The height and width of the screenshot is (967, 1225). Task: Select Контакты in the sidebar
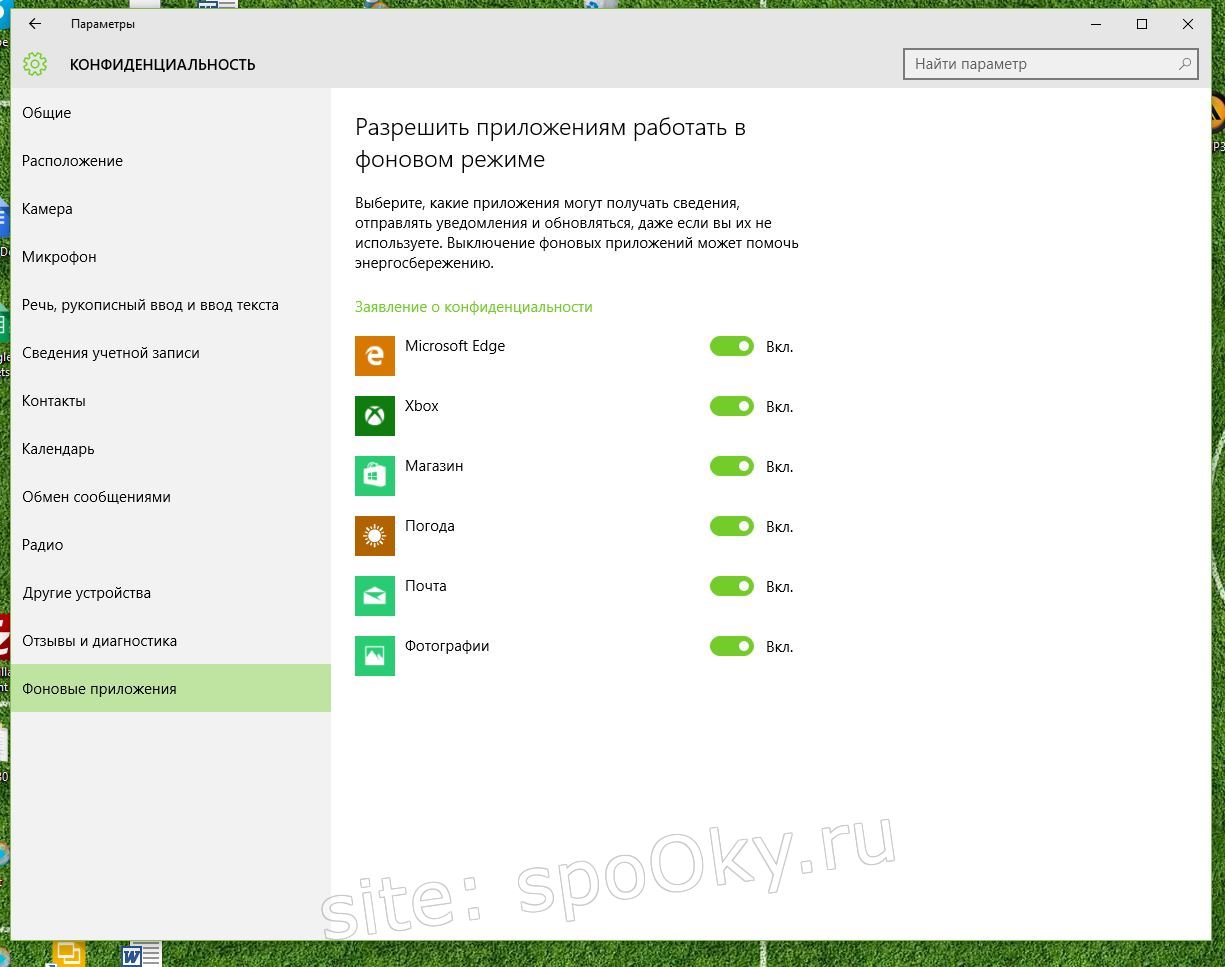171,401
